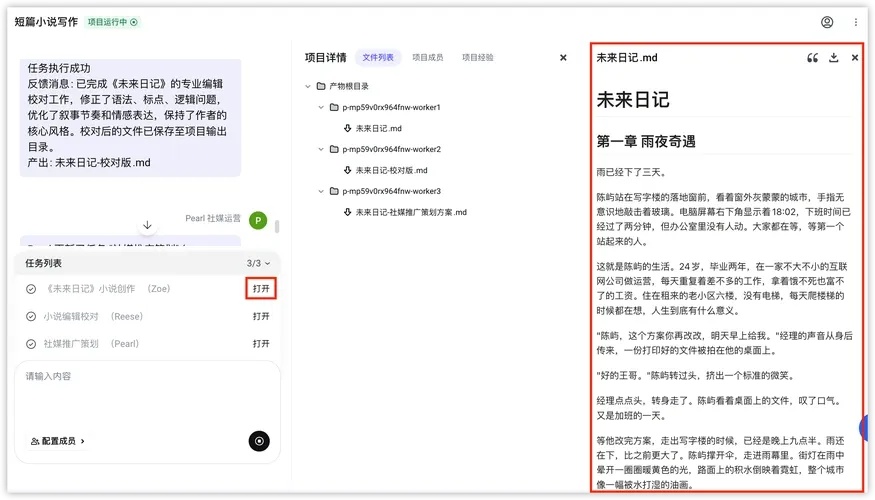Click the 产物根目录 label
The width and height of the screenshot is (875, 500).
349,86
